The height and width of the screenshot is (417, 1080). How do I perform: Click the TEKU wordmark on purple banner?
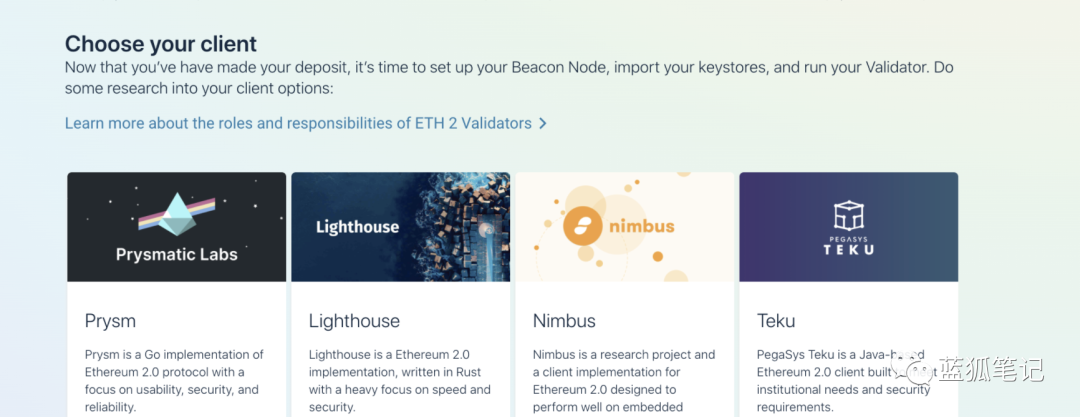pos(849,249)
